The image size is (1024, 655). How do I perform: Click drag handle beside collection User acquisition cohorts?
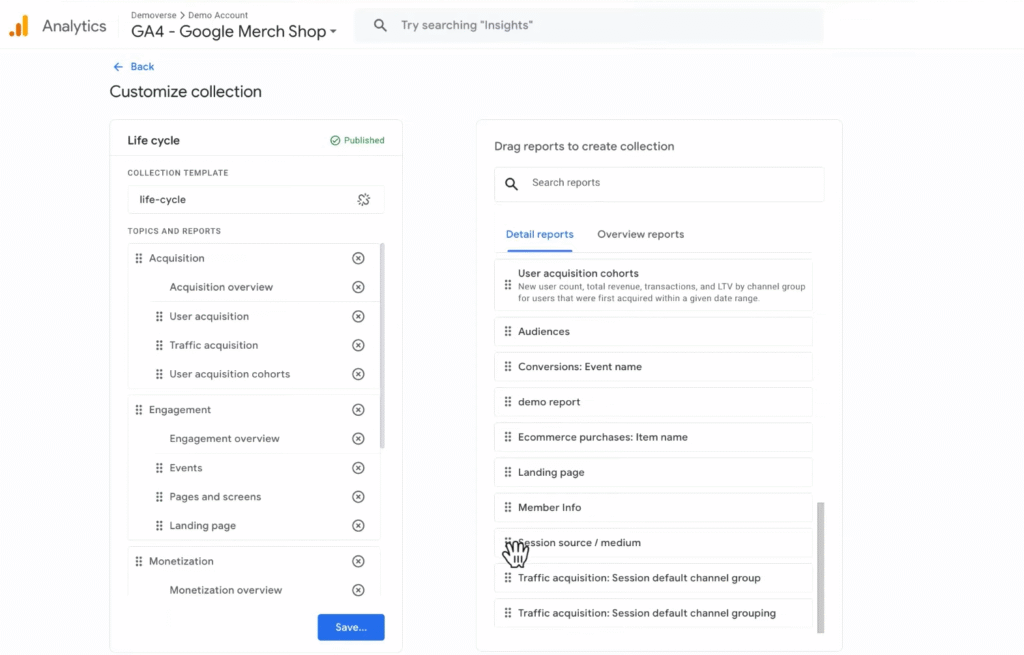coord(159,374)
